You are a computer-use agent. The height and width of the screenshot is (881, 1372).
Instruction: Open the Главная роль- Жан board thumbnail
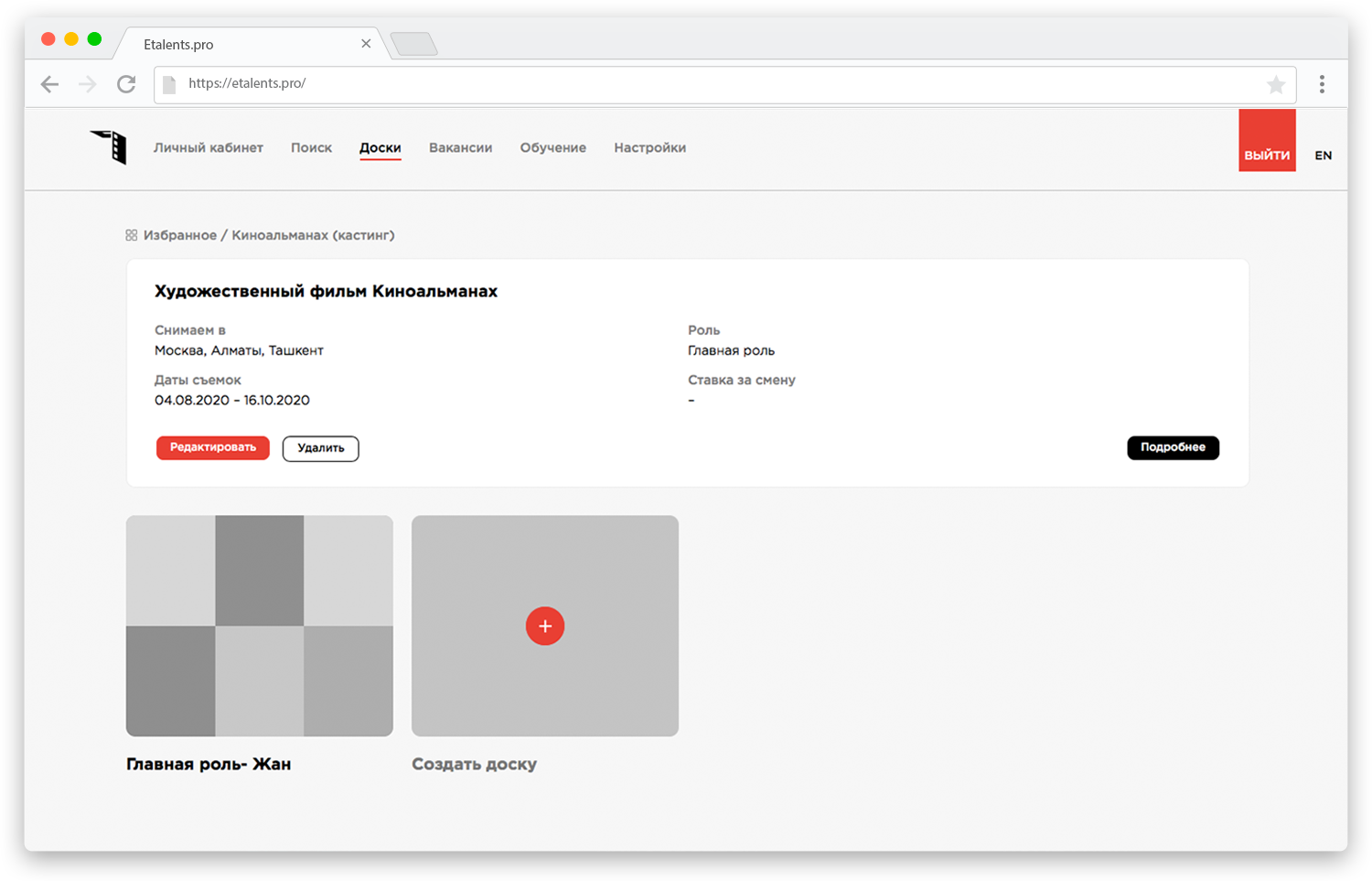point(260,626)
